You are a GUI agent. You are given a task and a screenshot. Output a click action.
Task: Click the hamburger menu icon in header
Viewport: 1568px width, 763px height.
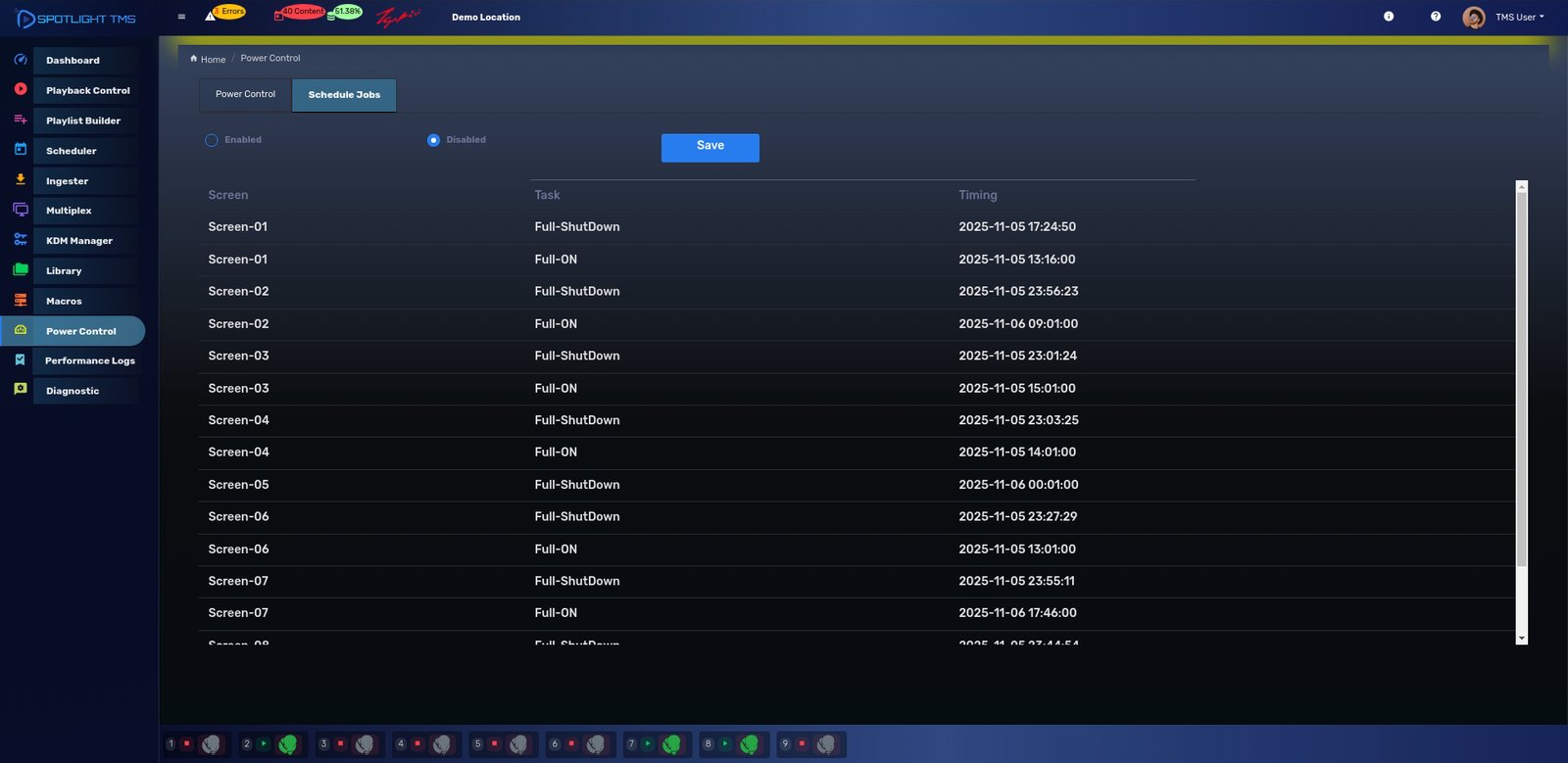click(181, 17)
